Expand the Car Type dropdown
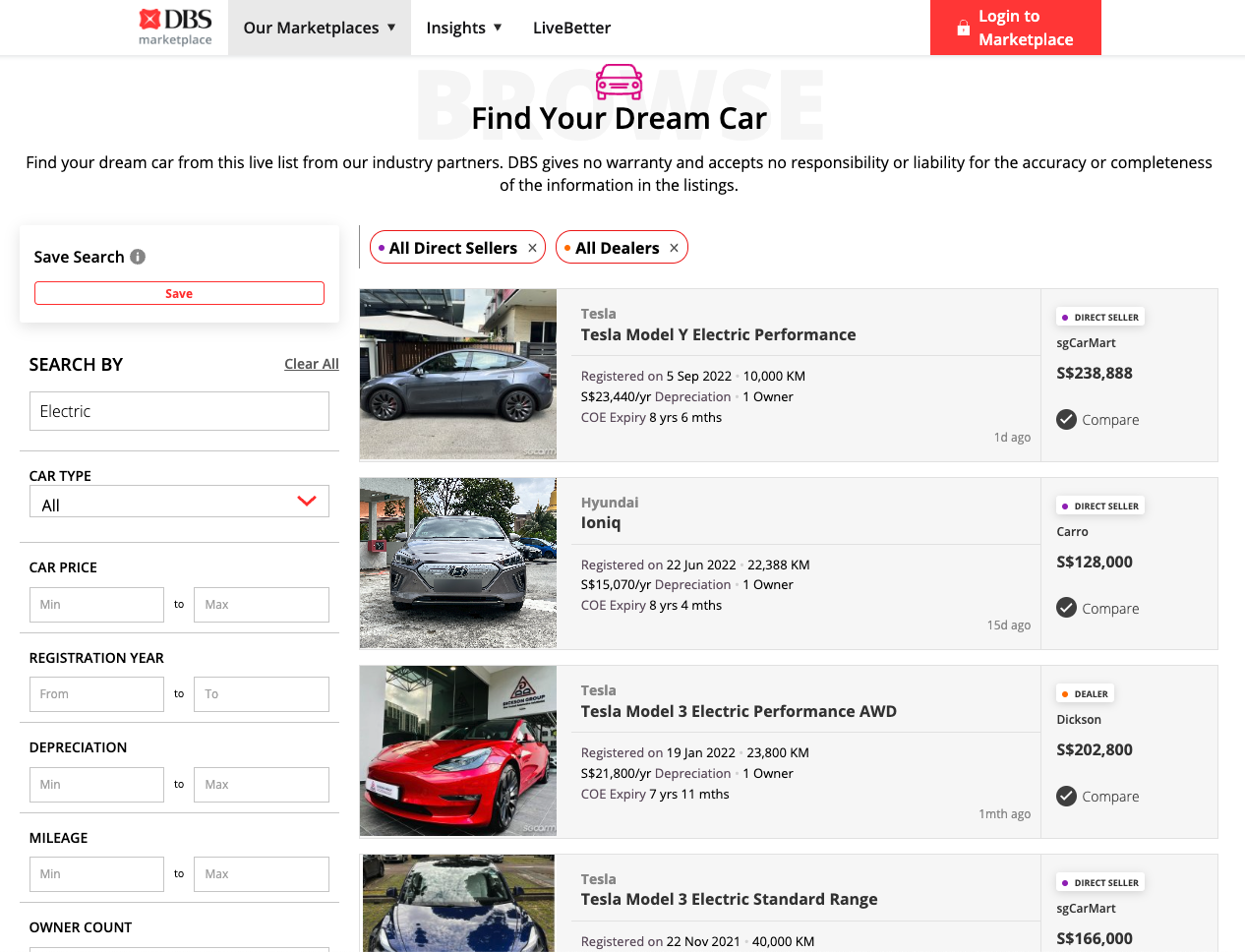This screenshot has width=1245, height=952. pyautogui.click(x=179, y=502)
